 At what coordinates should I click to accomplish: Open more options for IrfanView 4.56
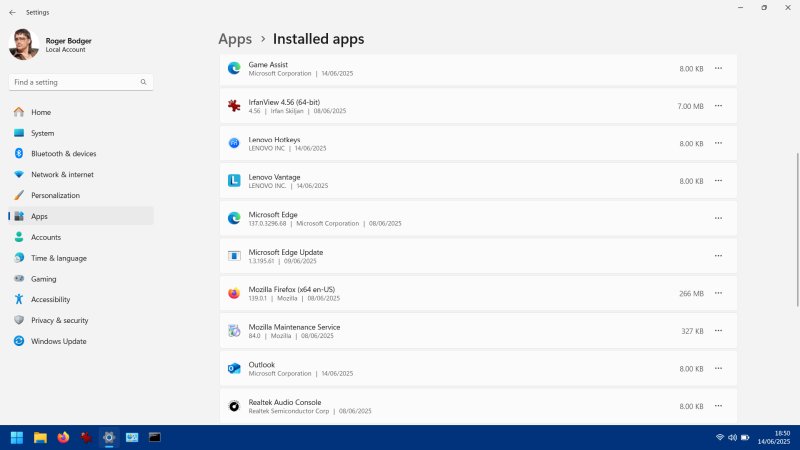click(x=718, y=106)
